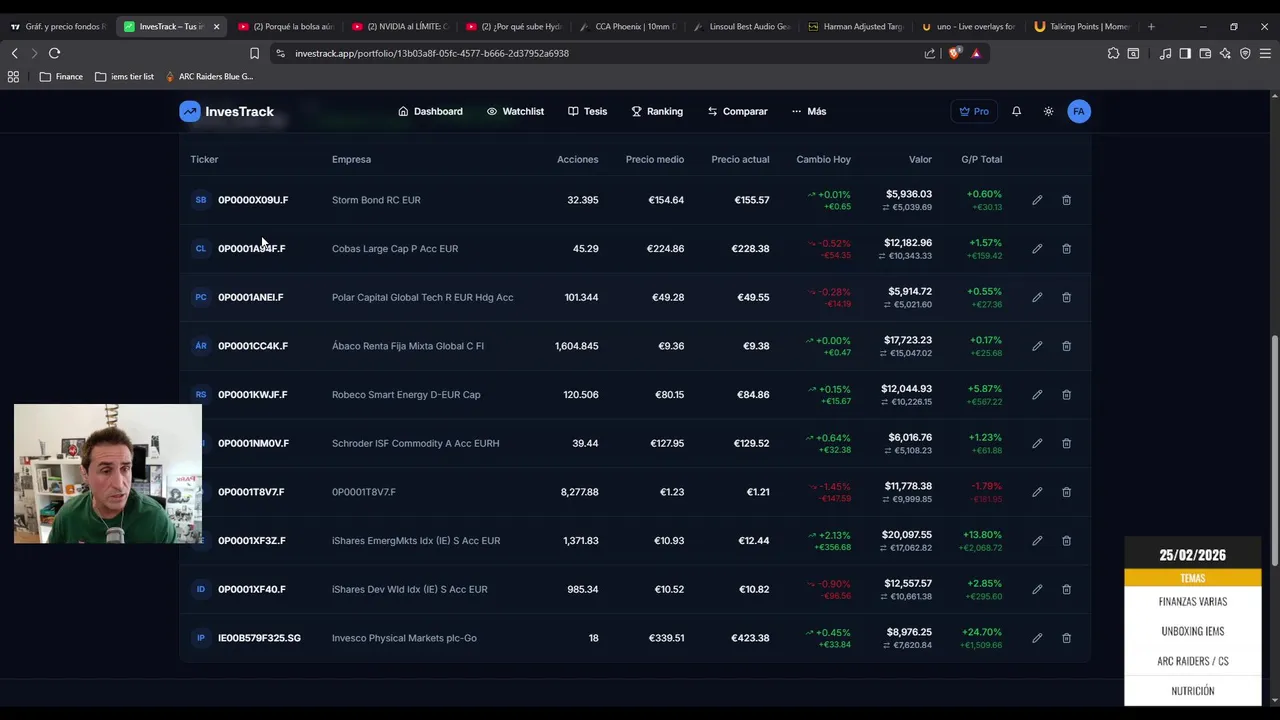Image resolution: width=1280 pixels, height=720 pixels.
Task: Open the browser hamburger menu
Action: (x=1265, y=53)
